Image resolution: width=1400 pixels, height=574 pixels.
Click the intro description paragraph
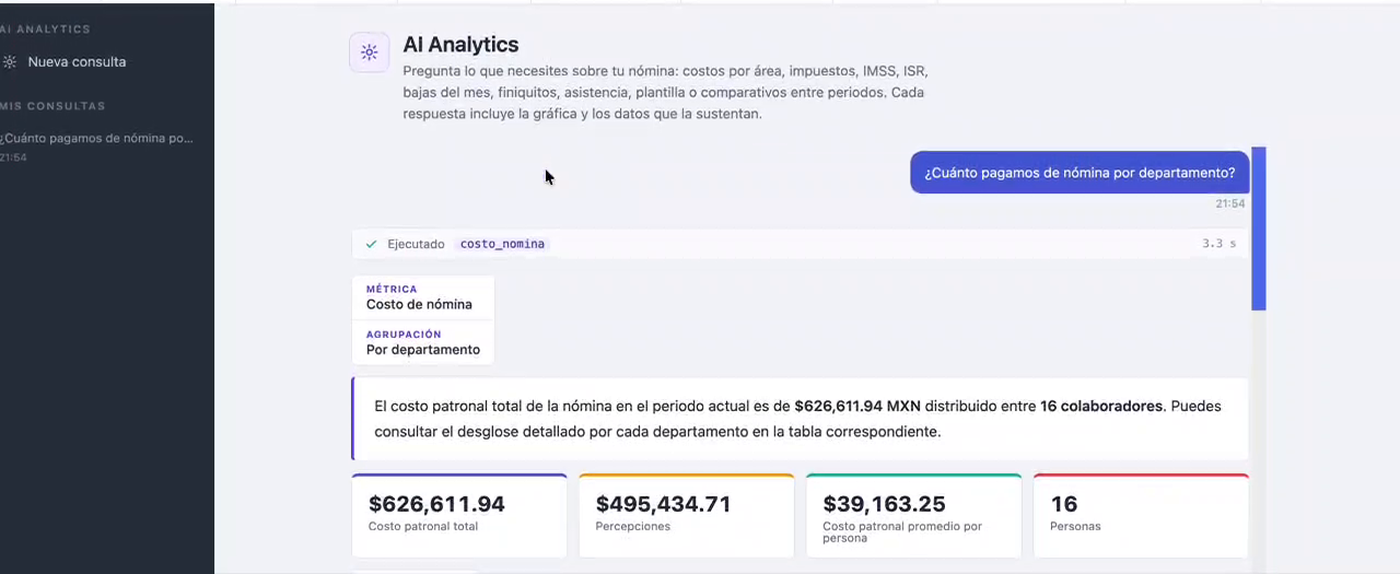coord(666,93)
